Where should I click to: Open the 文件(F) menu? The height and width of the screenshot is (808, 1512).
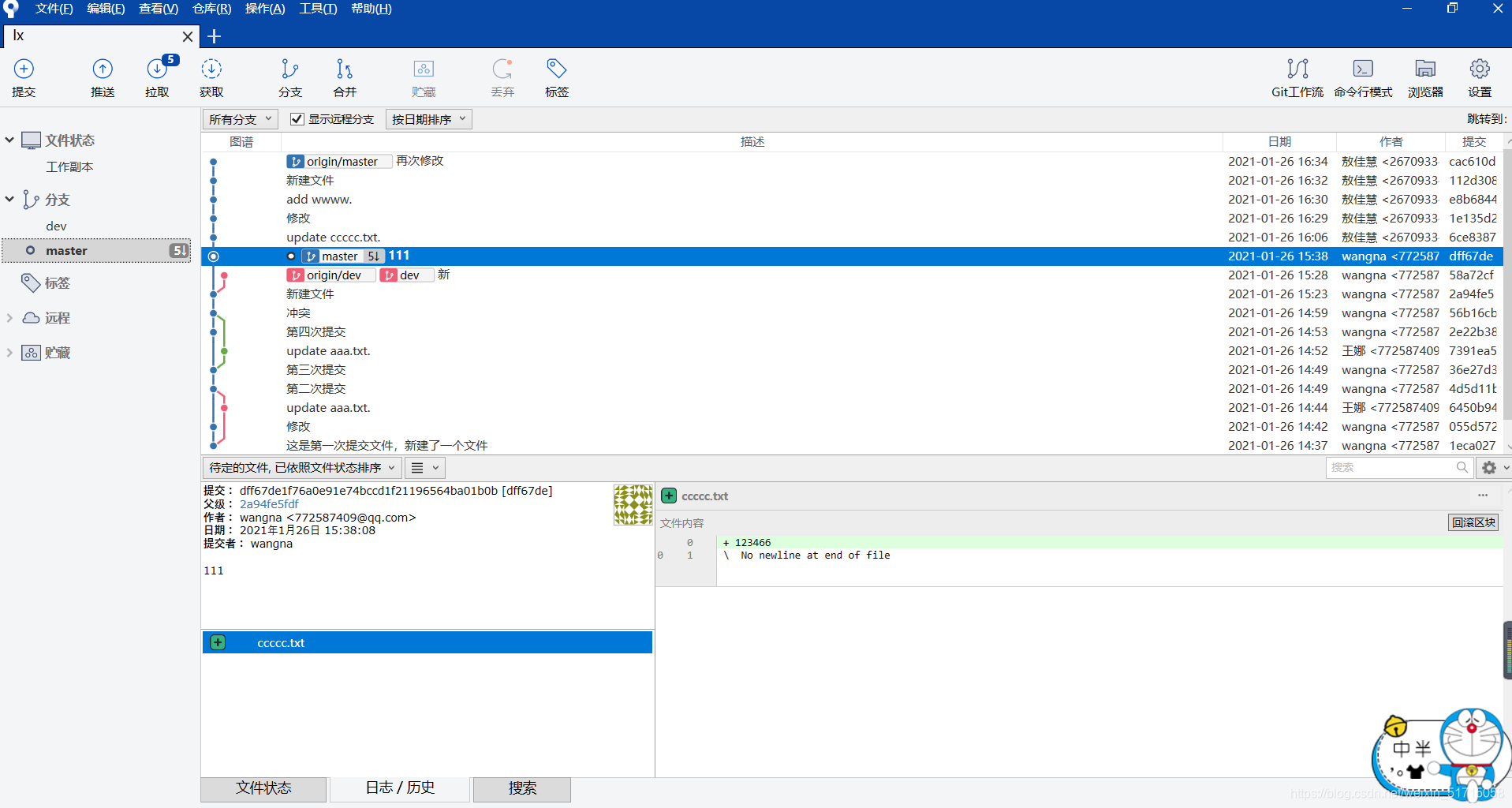pos(54,9)
